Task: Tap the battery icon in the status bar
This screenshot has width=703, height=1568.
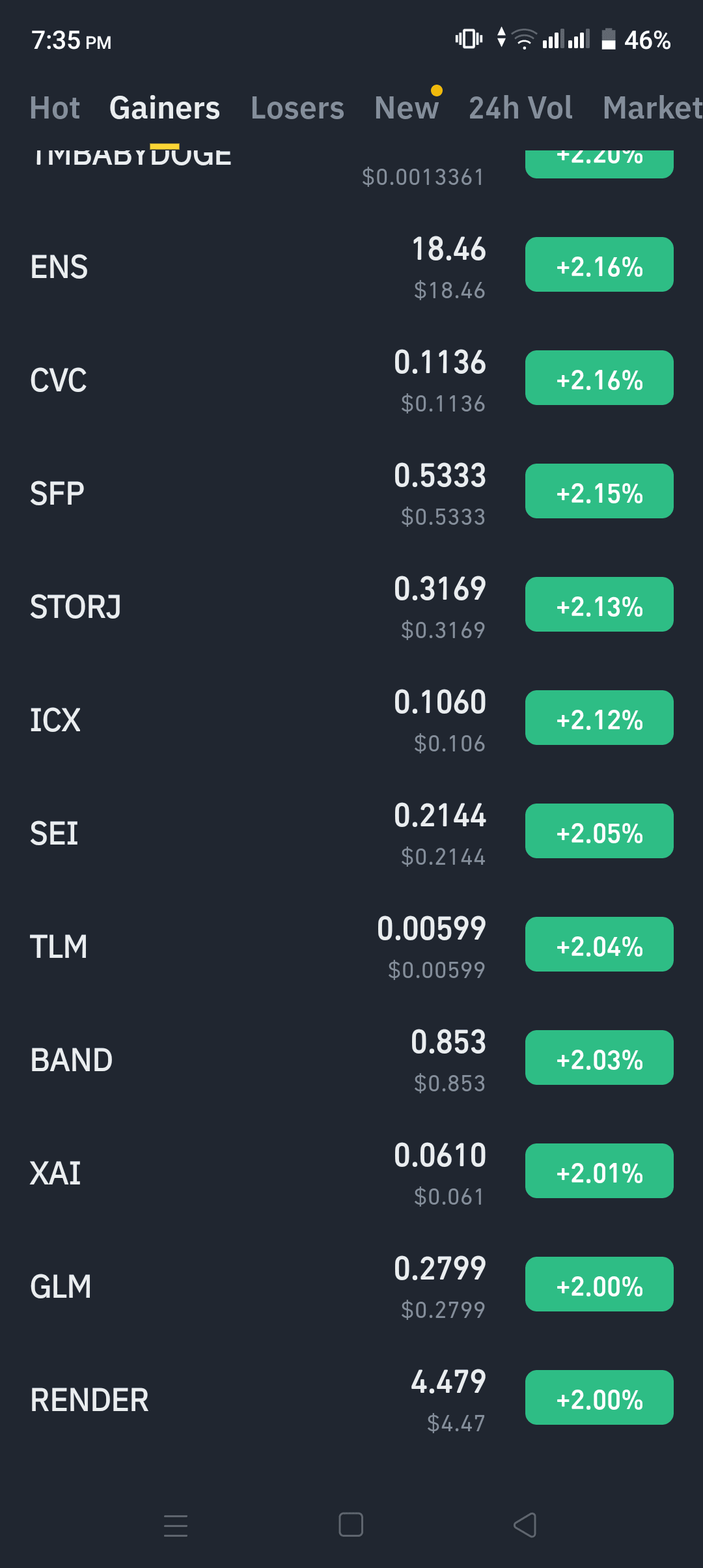Action: (609, 39)
